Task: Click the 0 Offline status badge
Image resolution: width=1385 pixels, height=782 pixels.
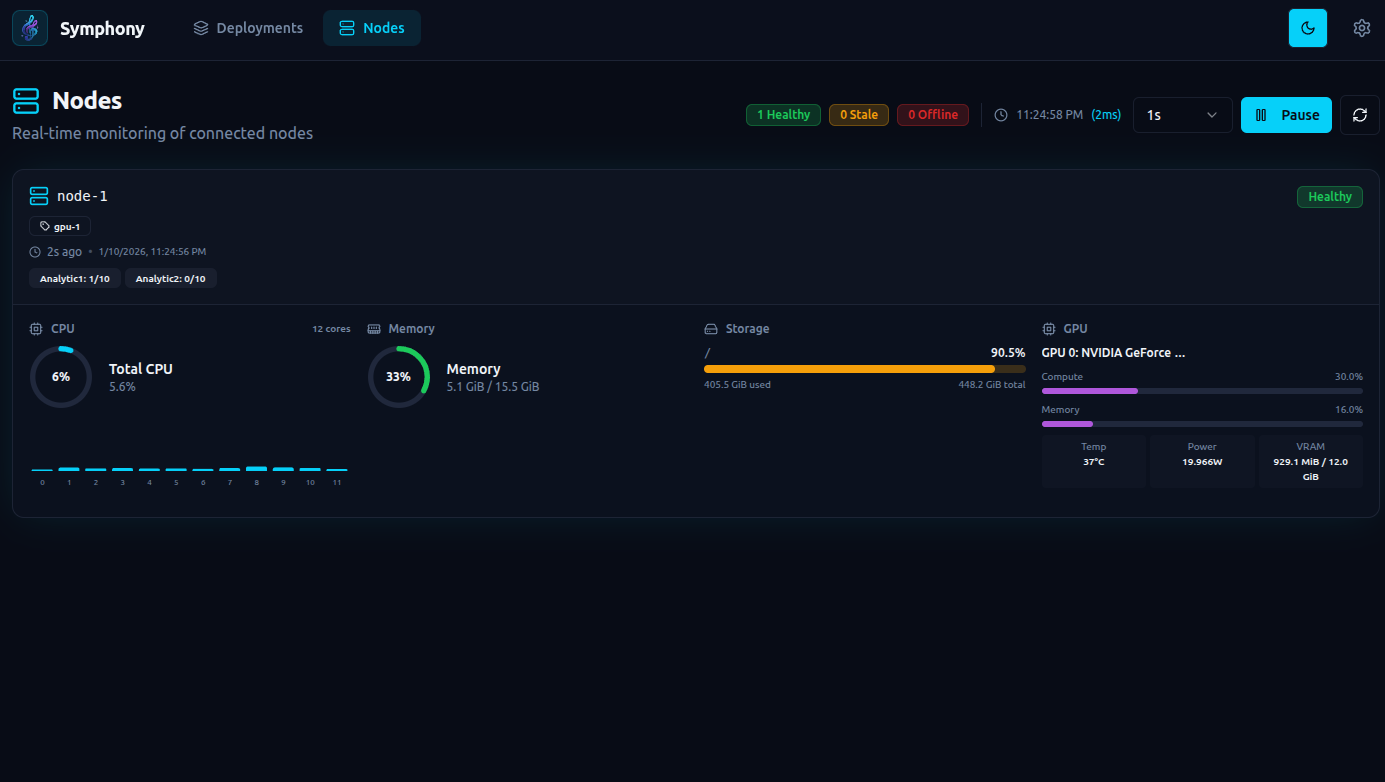Action: point(933,115)
